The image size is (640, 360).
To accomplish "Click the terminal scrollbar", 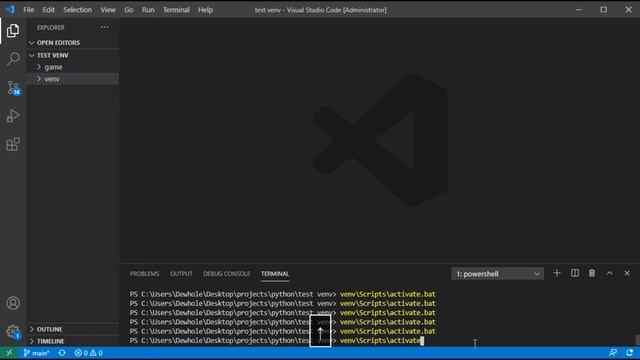I will tap(638, 340).
